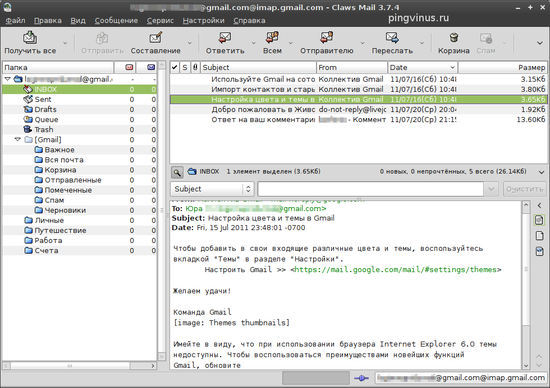Click the greyed Спам toolbar icon
The height and width of the screenshot is (388, 550).
[x=486, y=38]
